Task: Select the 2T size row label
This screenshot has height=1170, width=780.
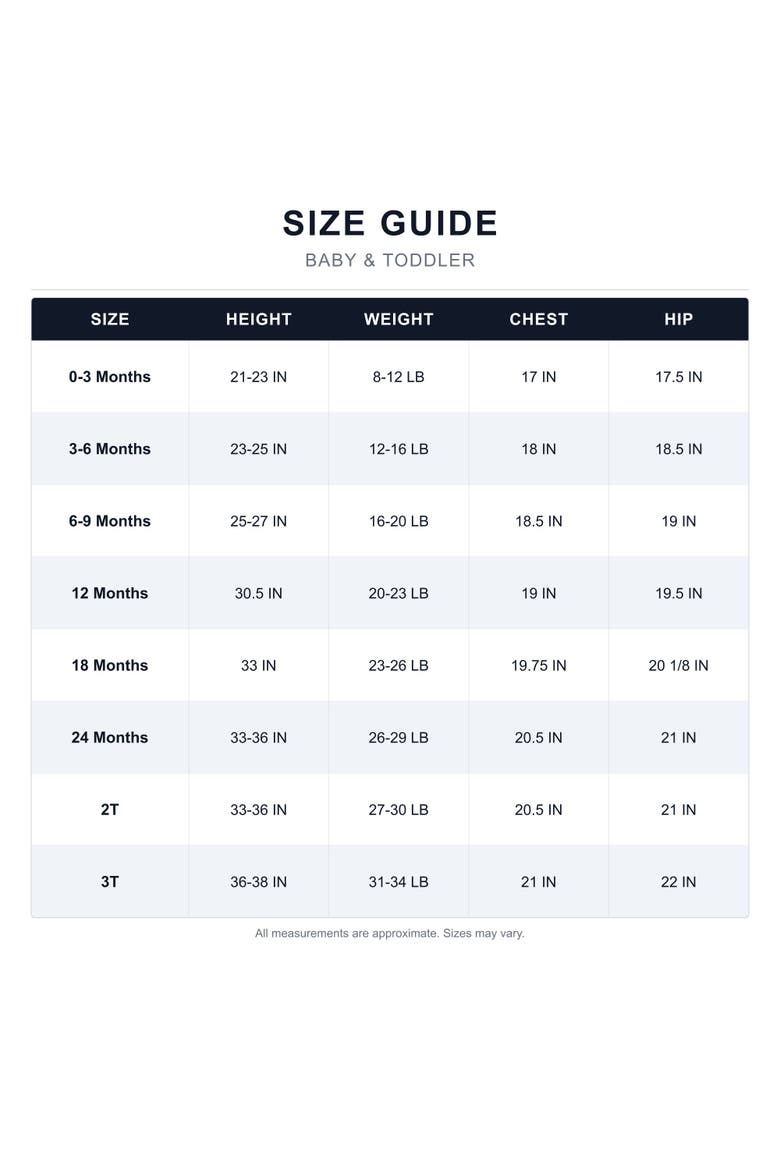Action: click(x=110, y=810)
